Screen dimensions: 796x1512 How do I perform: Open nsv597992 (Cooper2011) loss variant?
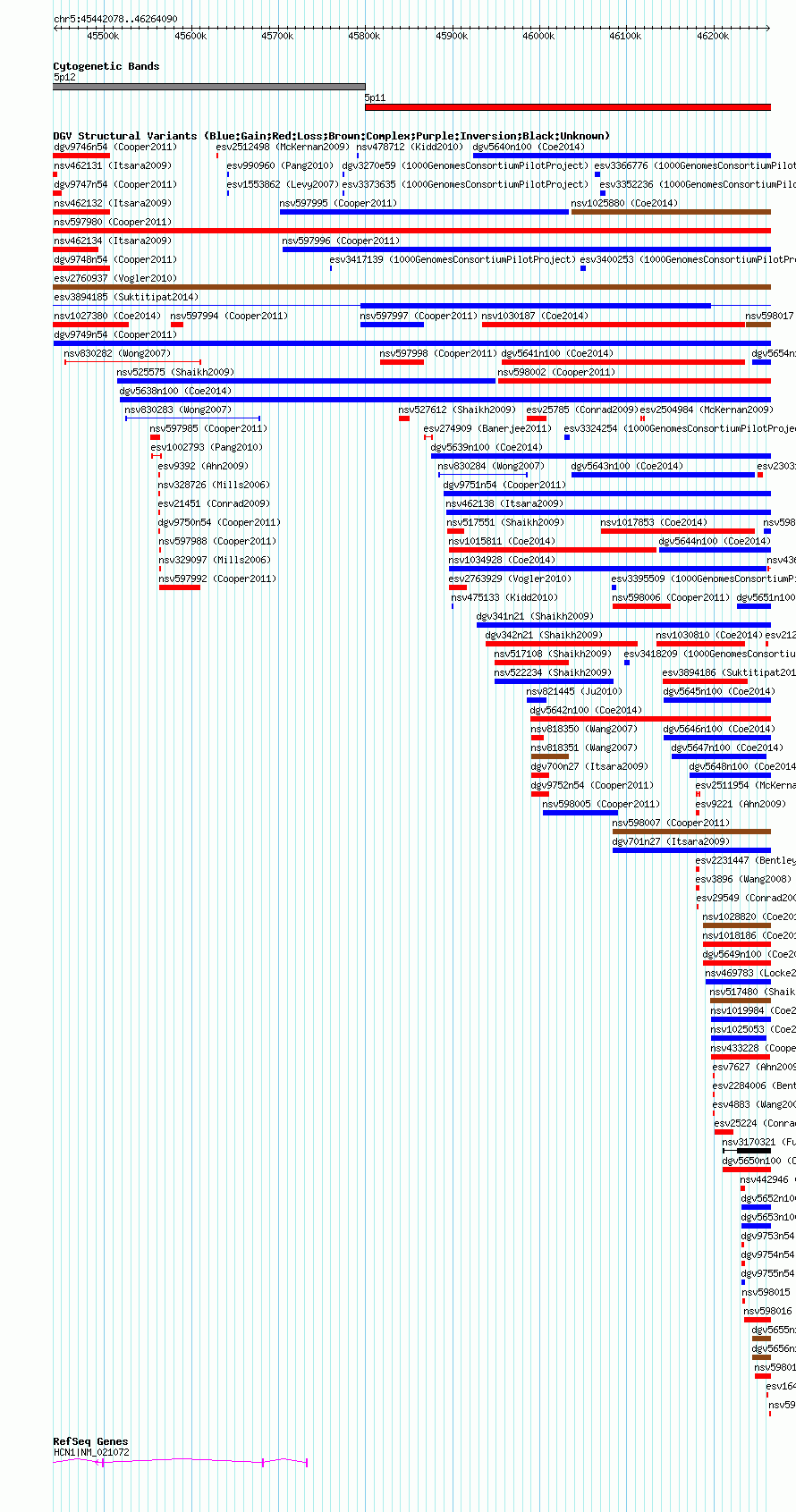coord(180,587)
